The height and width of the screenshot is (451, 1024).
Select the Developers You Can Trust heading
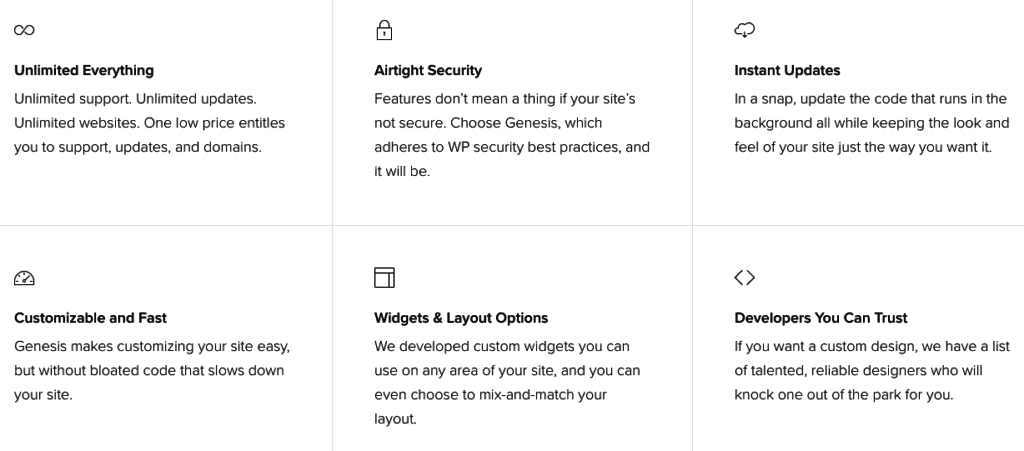821,318
